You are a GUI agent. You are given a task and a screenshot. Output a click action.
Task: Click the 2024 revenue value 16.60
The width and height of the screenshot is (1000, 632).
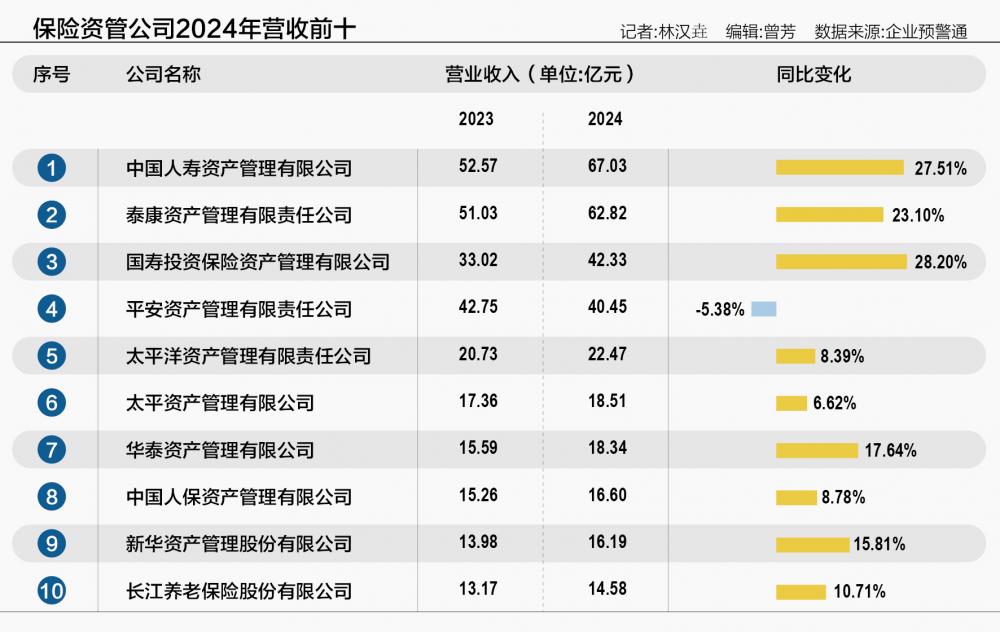tap(607, 495)
